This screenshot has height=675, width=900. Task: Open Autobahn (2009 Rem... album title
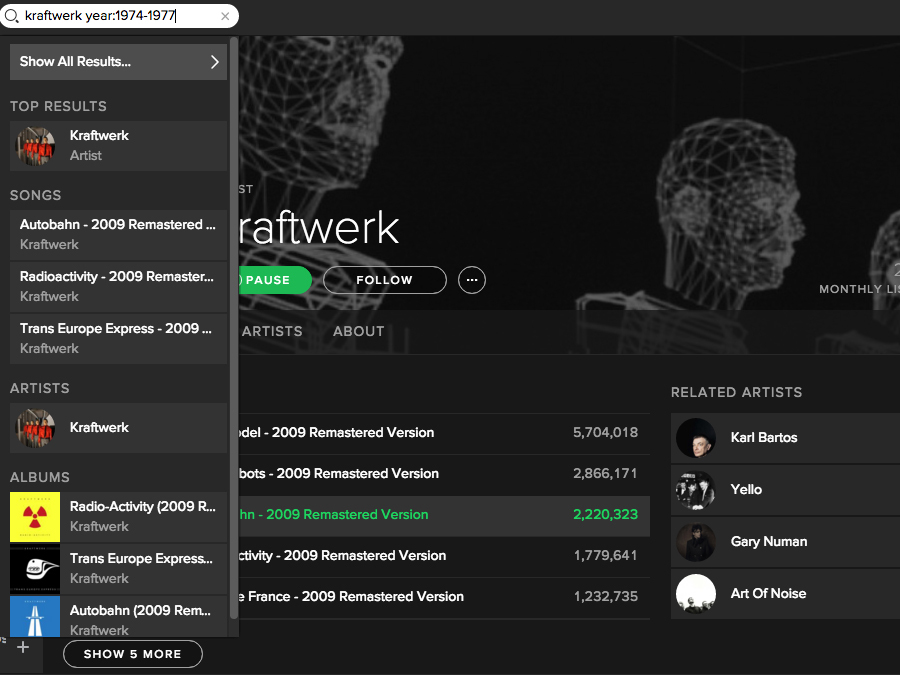pos(140,610)
